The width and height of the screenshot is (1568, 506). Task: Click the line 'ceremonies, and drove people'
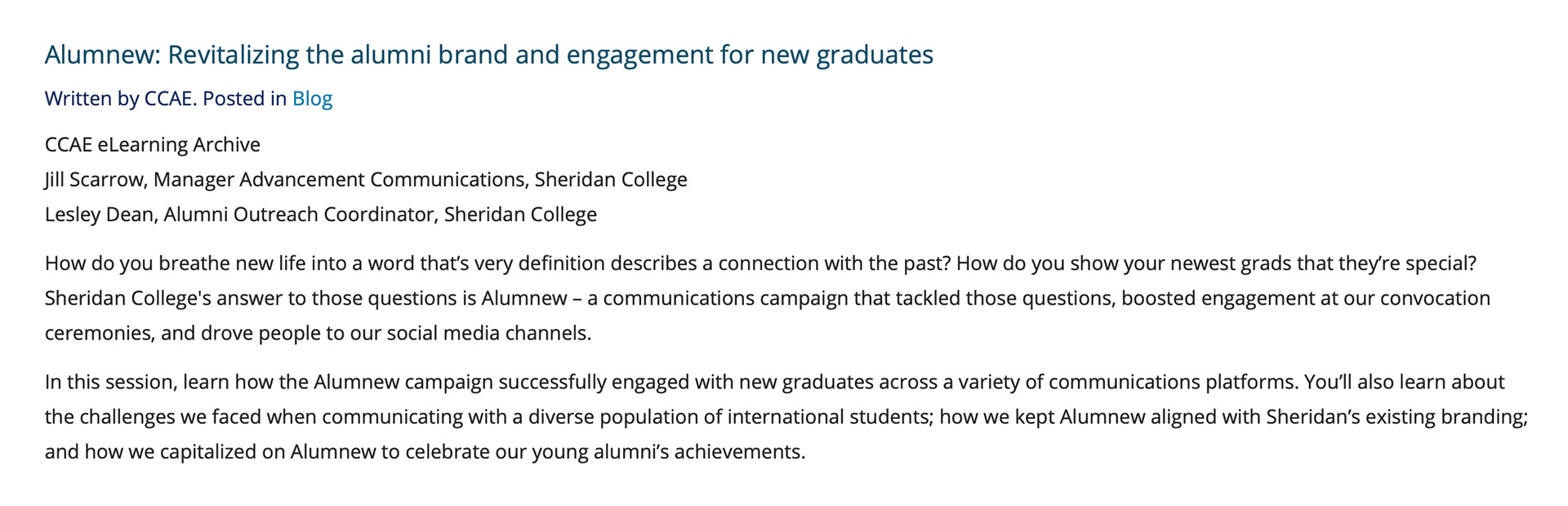click(318, 334)
